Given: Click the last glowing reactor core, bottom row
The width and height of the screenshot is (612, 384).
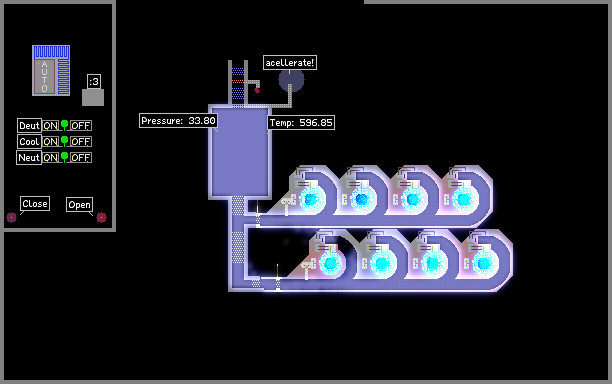Looking at the screenshot, I should pyautogui.click(x=484, y=263).
